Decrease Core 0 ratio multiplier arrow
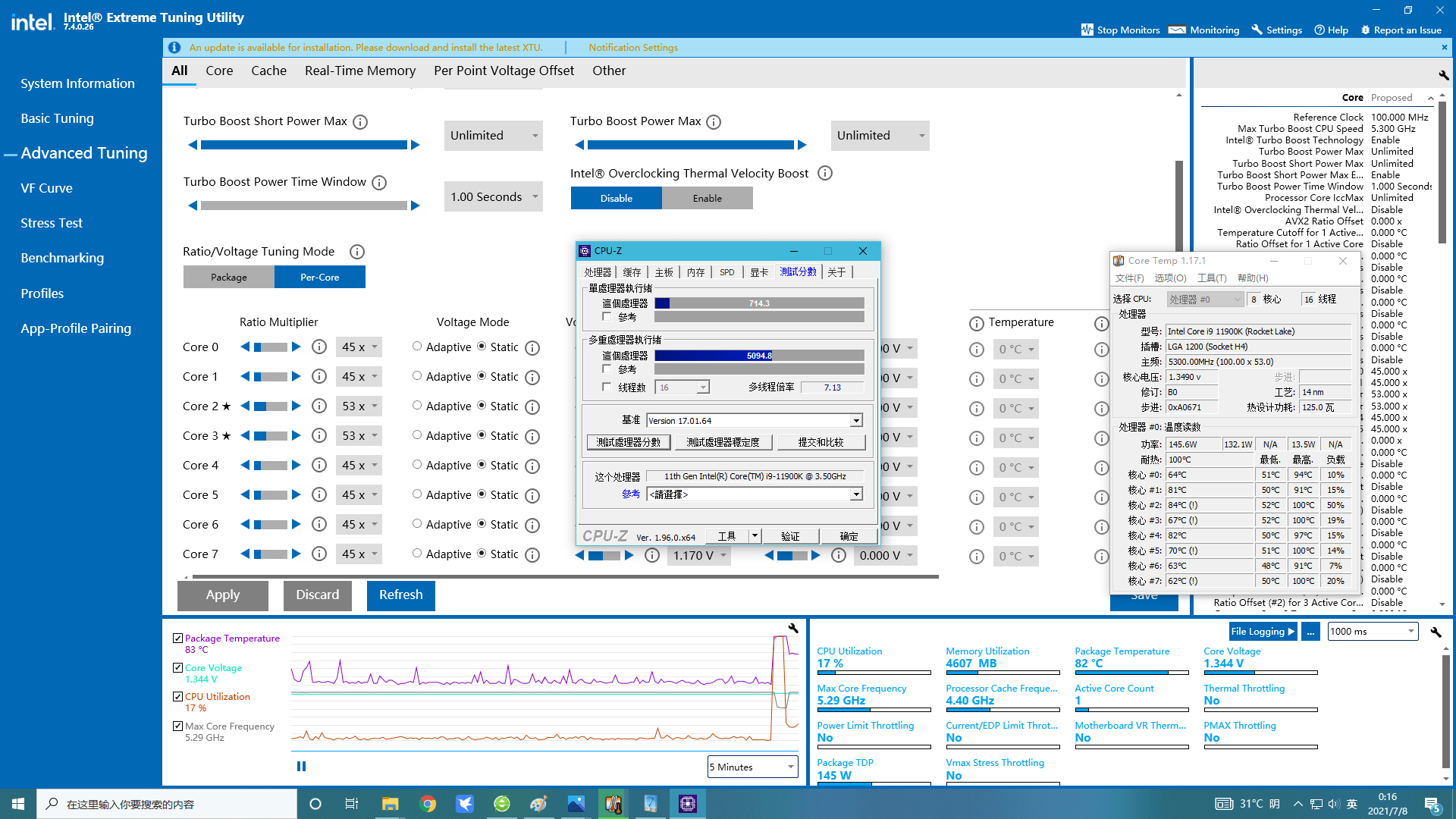Viewport: 1456px width, 819px height. coord(245,347)
